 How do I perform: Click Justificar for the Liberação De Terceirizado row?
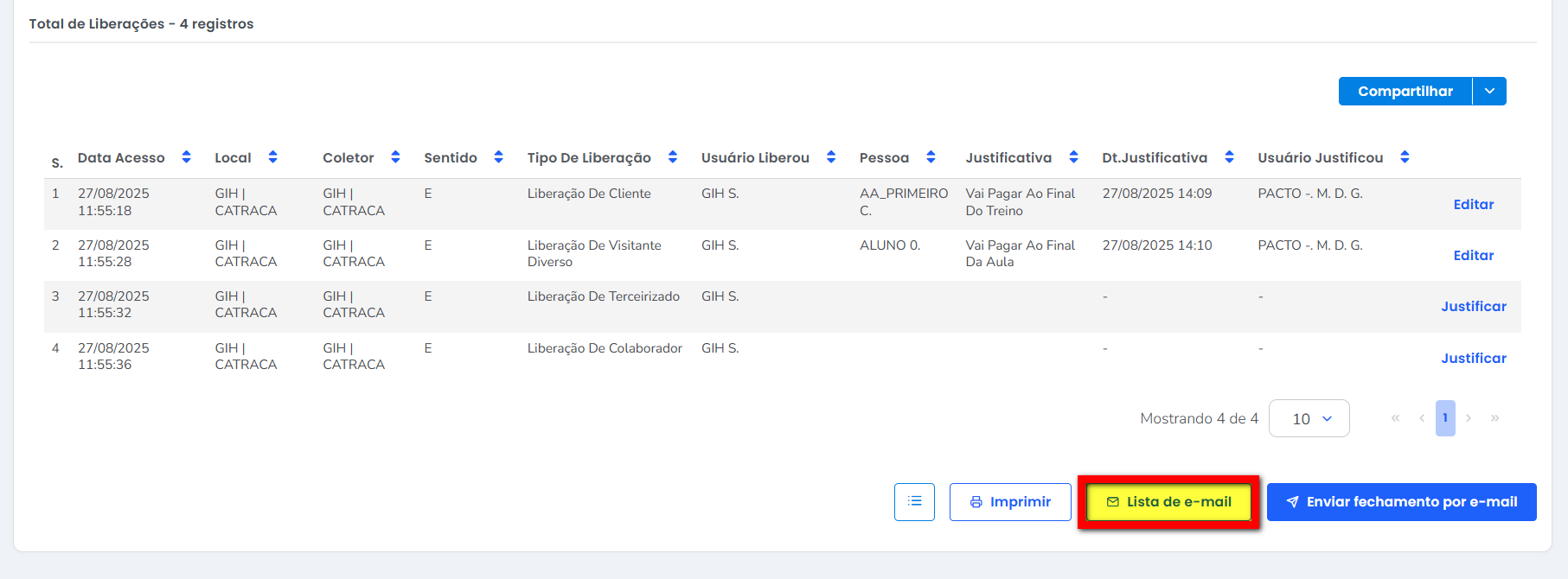click(x=1474, y=306)
